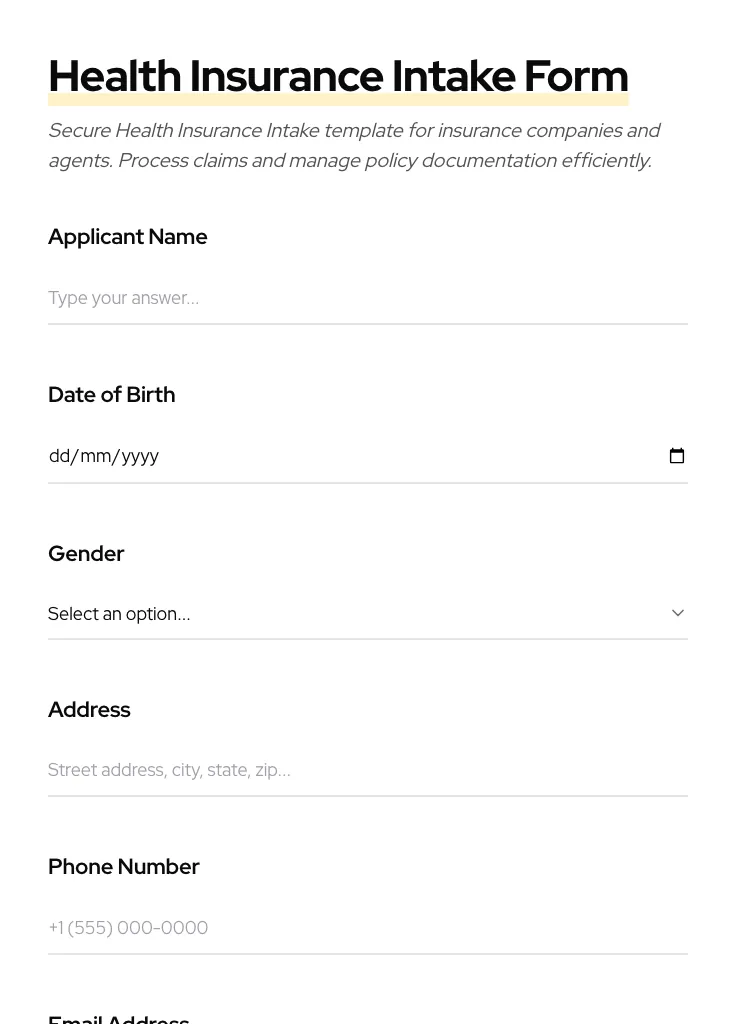Click the "Health Insurance Intake Form" heading
The height and width of the screenshot is (1024, 736).
pos(338,76)
